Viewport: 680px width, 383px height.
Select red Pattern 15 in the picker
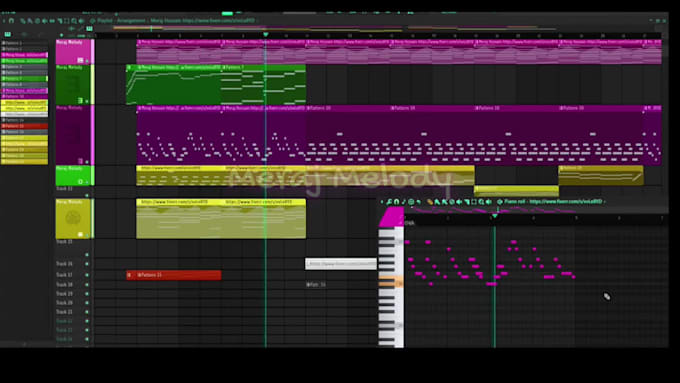[24, 126]
